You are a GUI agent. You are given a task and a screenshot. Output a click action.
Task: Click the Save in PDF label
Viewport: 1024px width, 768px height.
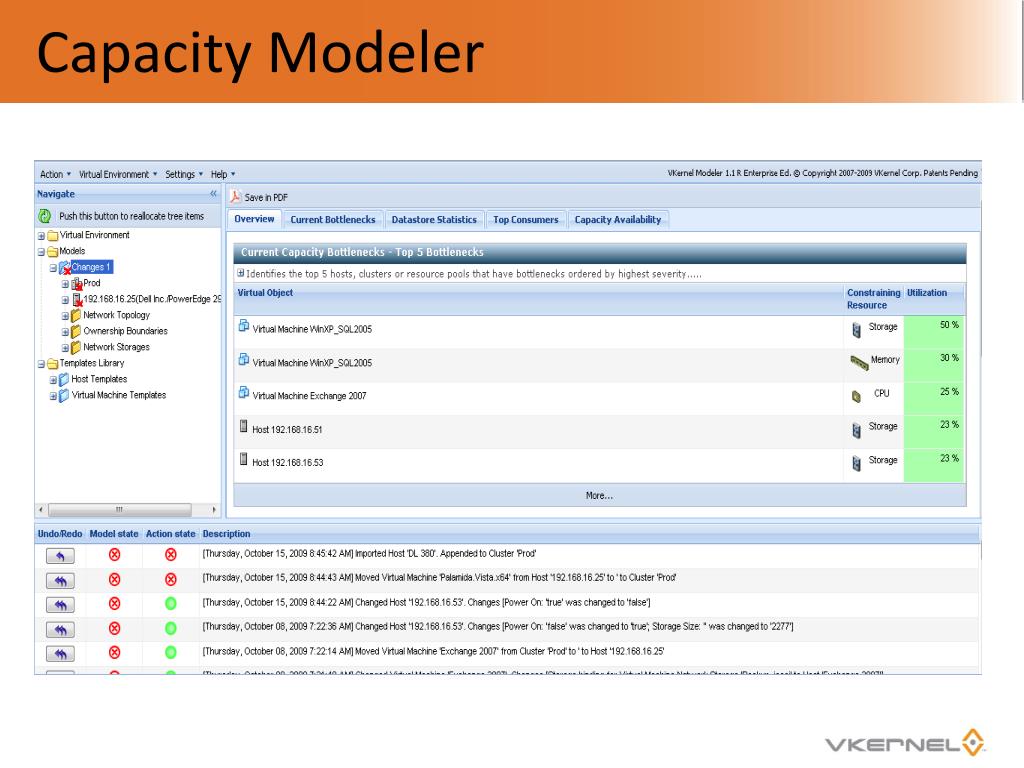point(266,197)
